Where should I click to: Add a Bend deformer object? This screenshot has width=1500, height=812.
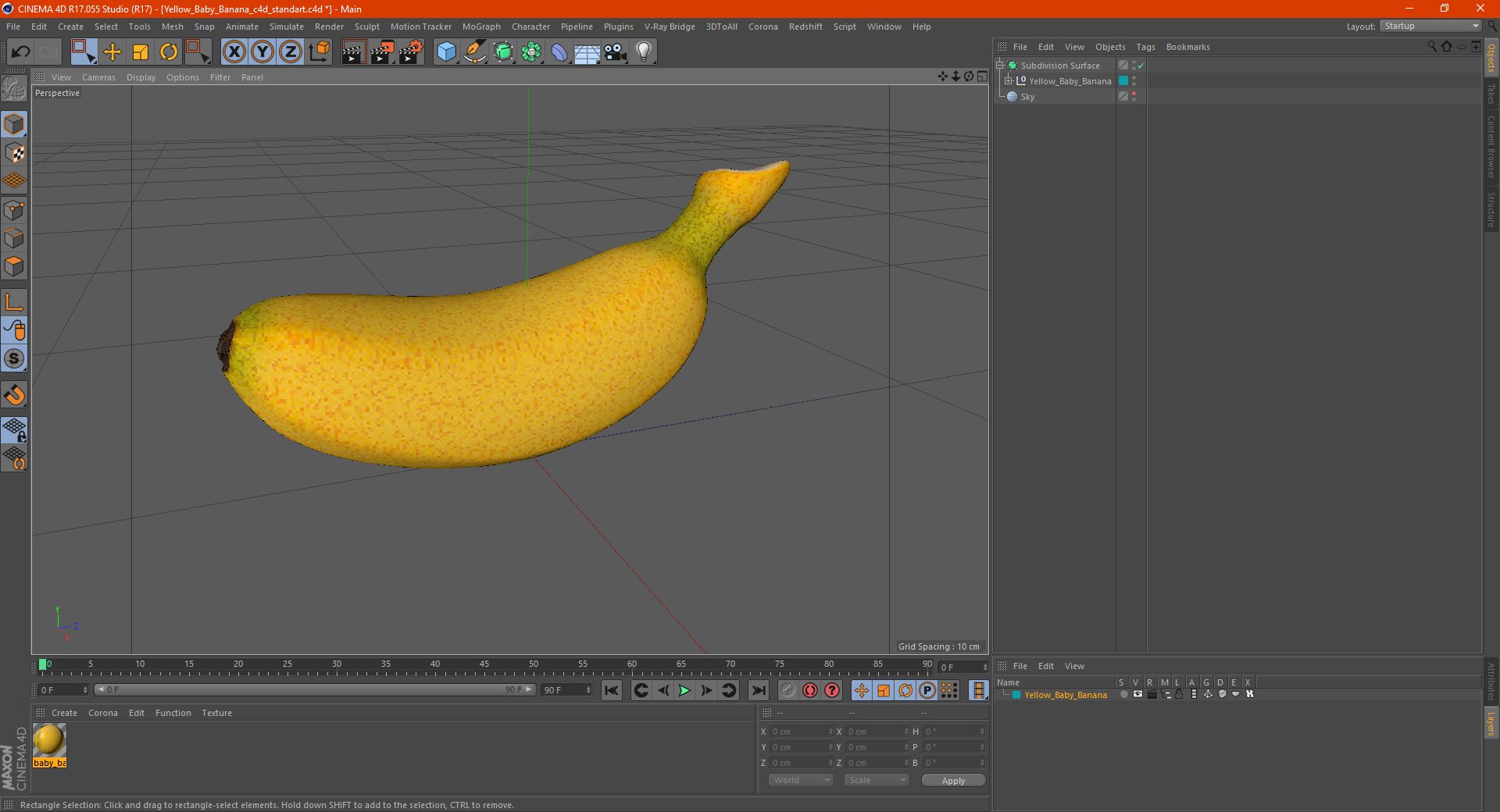559,52
